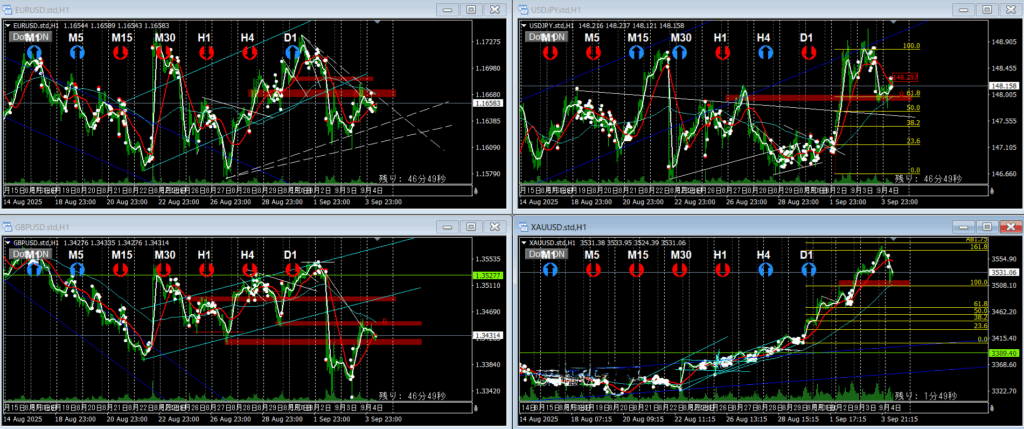Click the M15 red down arrow in EURUSD chart

tap(120, 52)
